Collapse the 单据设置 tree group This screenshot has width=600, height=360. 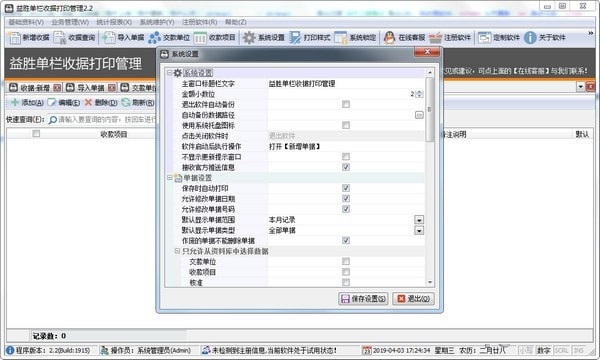[x=170, y=178]
